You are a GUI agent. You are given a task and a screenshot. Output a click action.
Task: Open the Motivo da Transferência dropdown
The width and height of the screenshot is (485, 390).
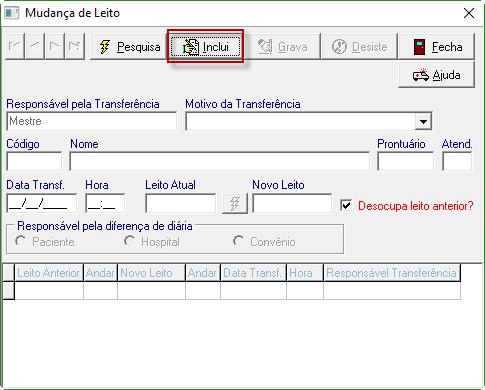[423, 121]
